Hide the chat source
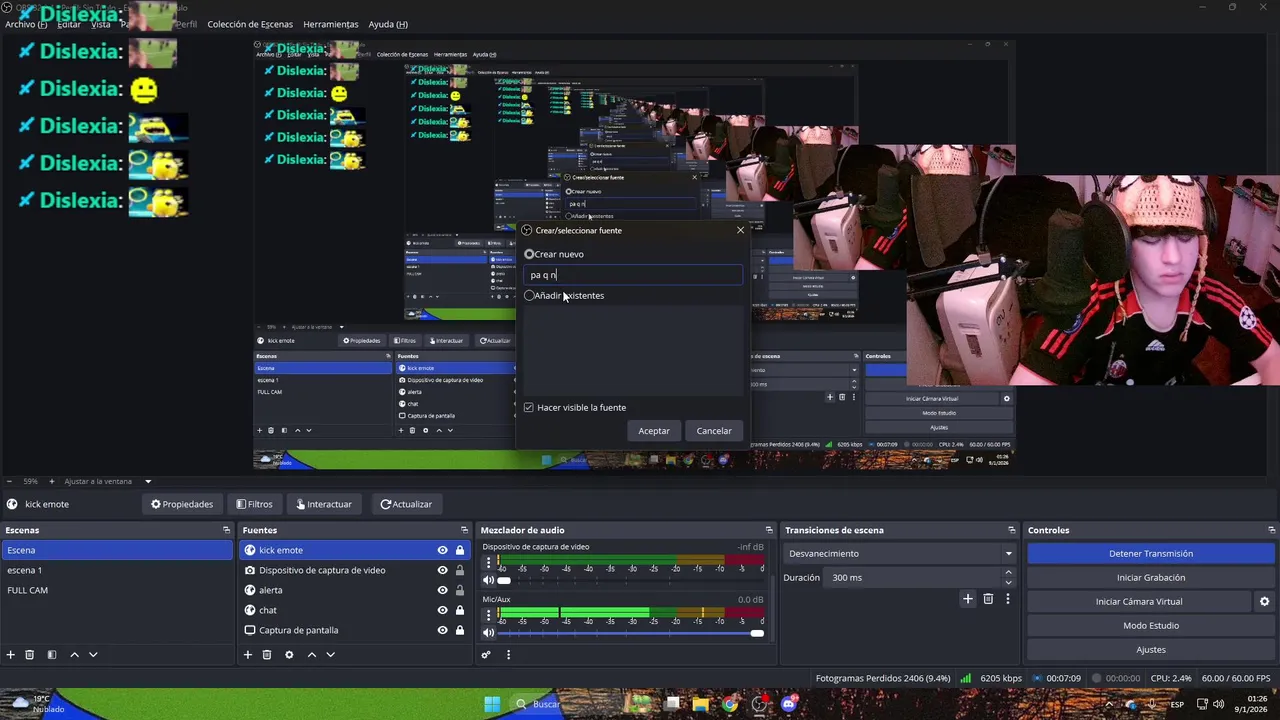 (x=442, y=610)
